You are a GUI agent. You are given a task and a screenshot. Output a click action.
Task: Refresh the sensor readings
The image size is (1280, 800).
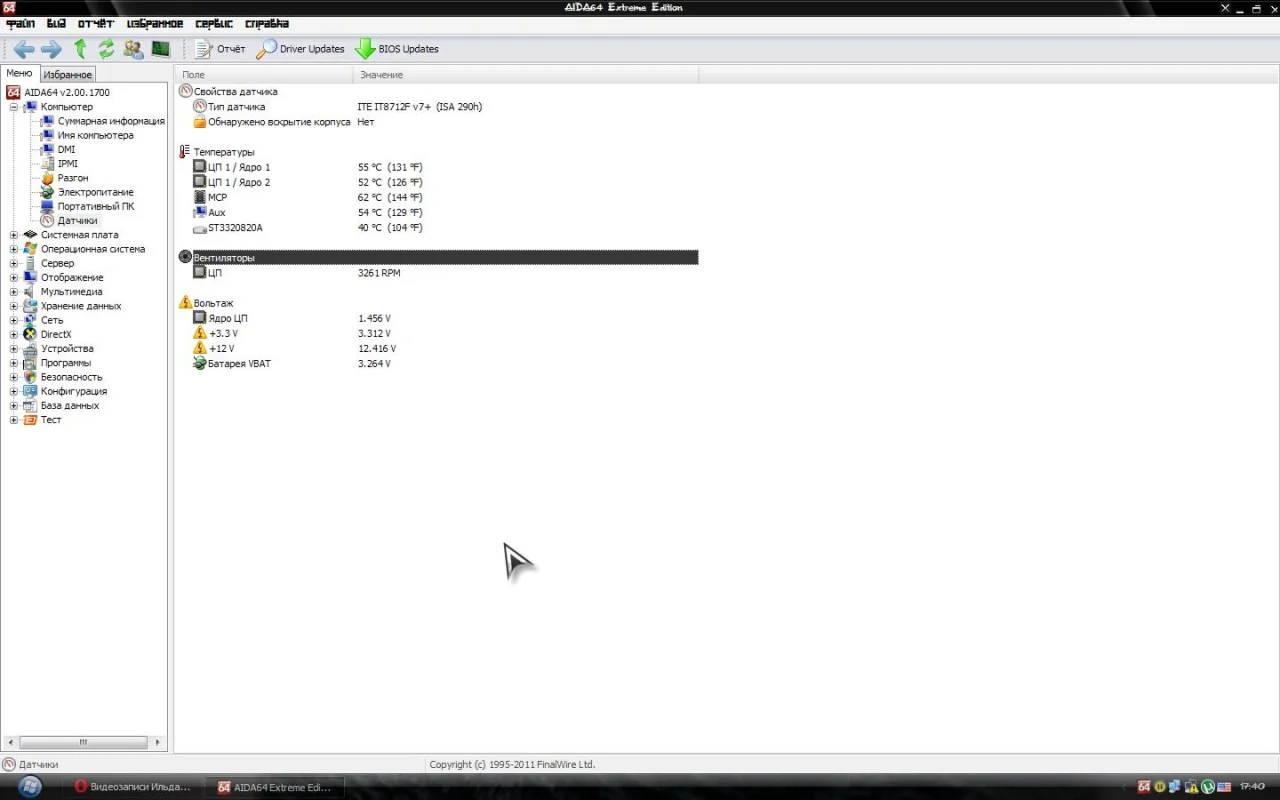click(106, 49)
